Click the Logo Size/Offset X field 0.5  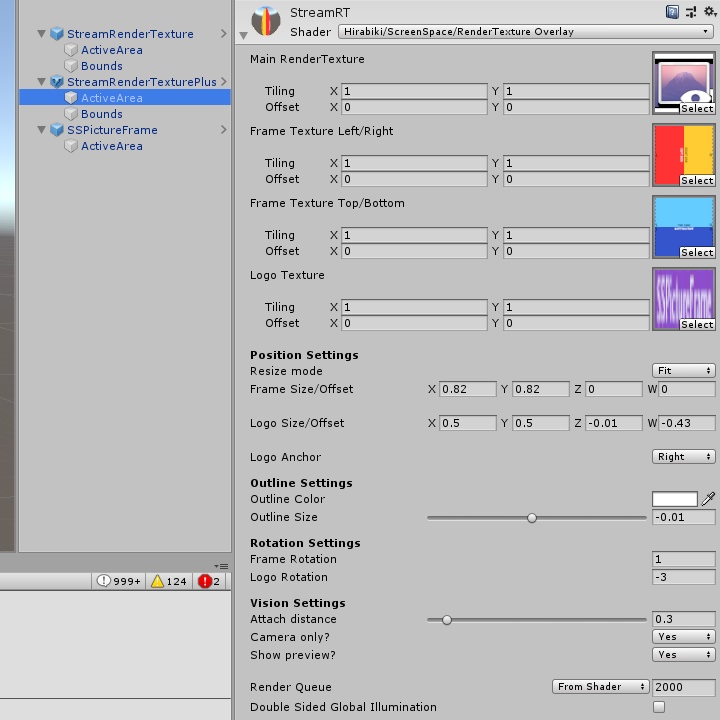[x=467, y=423]
